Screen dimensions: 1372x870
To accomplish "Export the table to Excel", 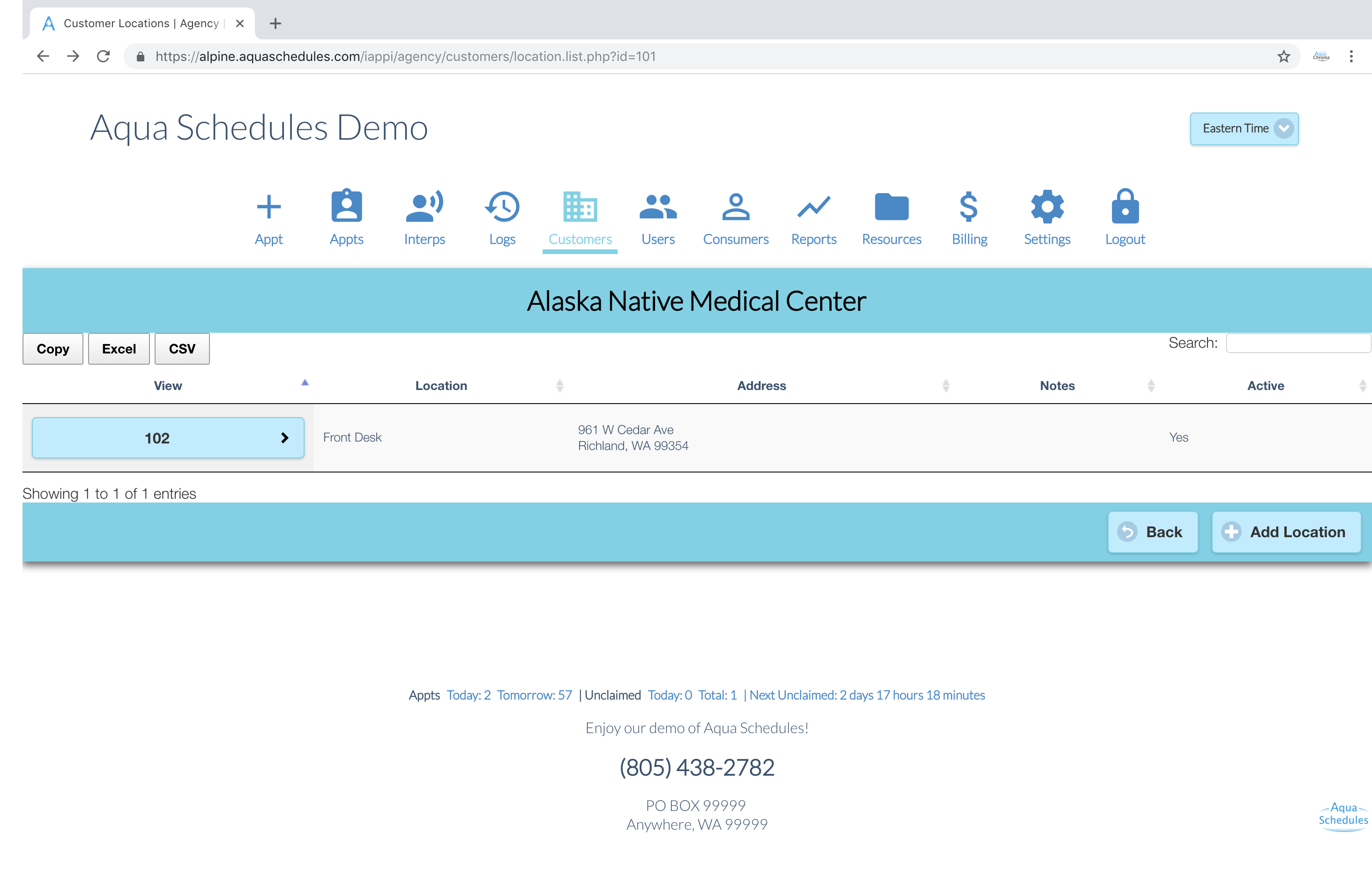I will [119, 349].
